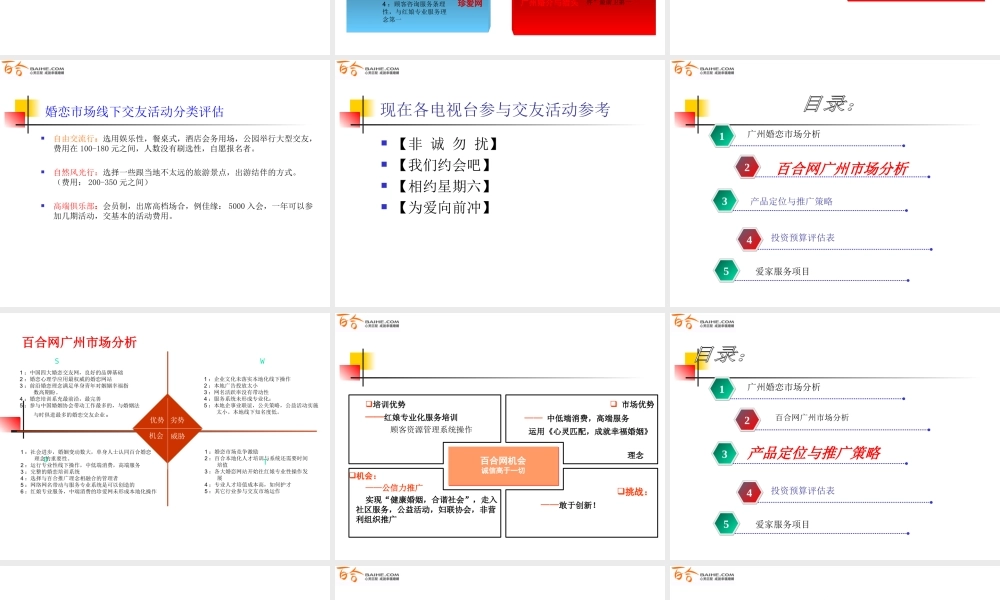Viewport: 1000px width, 600px height.
Task: Click the number 2 badge beside highlighted 百合网广州市场分析
Action: (x=747, y=168)
